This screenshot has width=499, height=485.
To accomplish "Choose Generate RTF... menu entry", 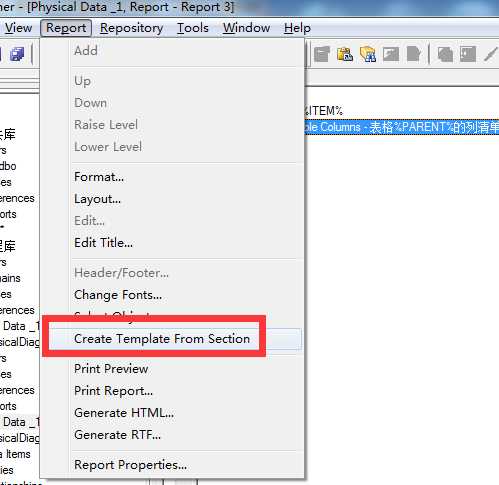I will [x=117, y=435].
